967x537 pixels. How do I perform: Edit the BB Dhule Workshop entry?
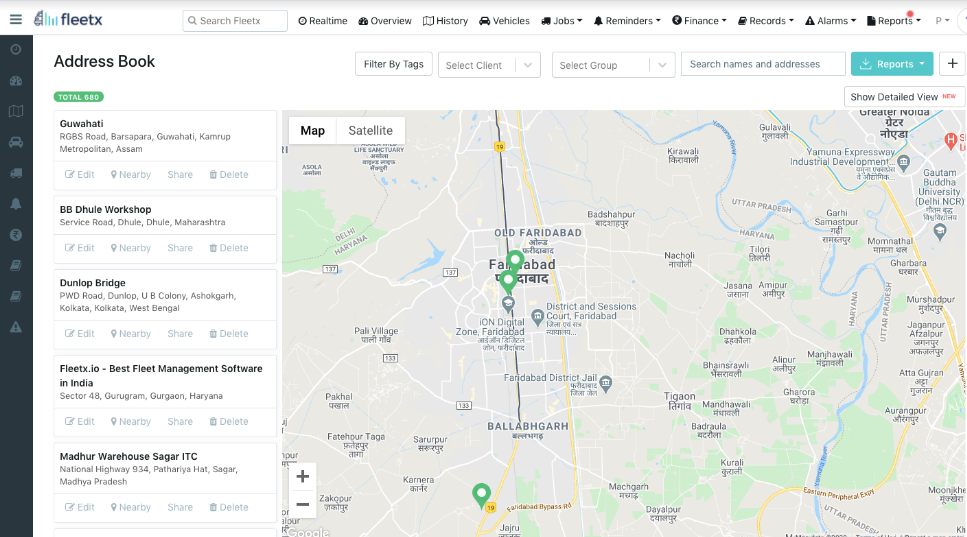point(80,248)
